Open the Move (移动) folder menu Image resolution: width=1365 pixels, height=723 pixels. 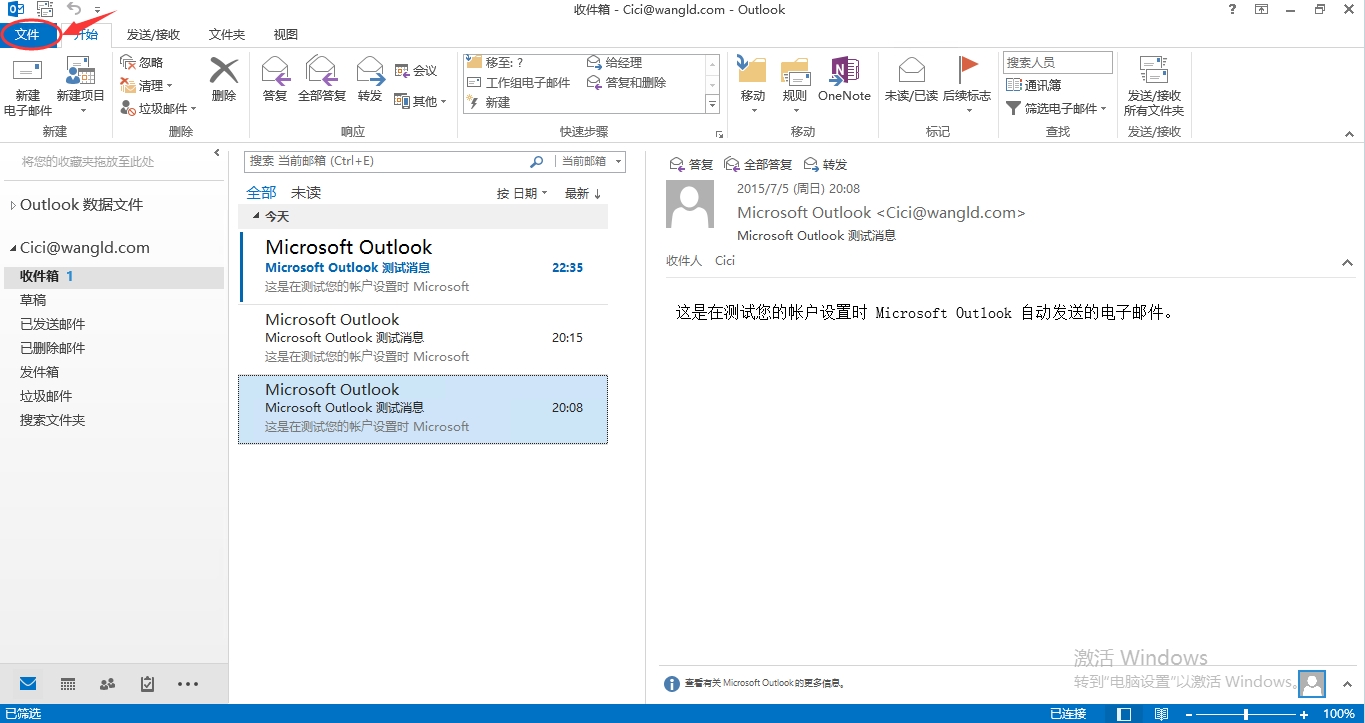[752, 84]
